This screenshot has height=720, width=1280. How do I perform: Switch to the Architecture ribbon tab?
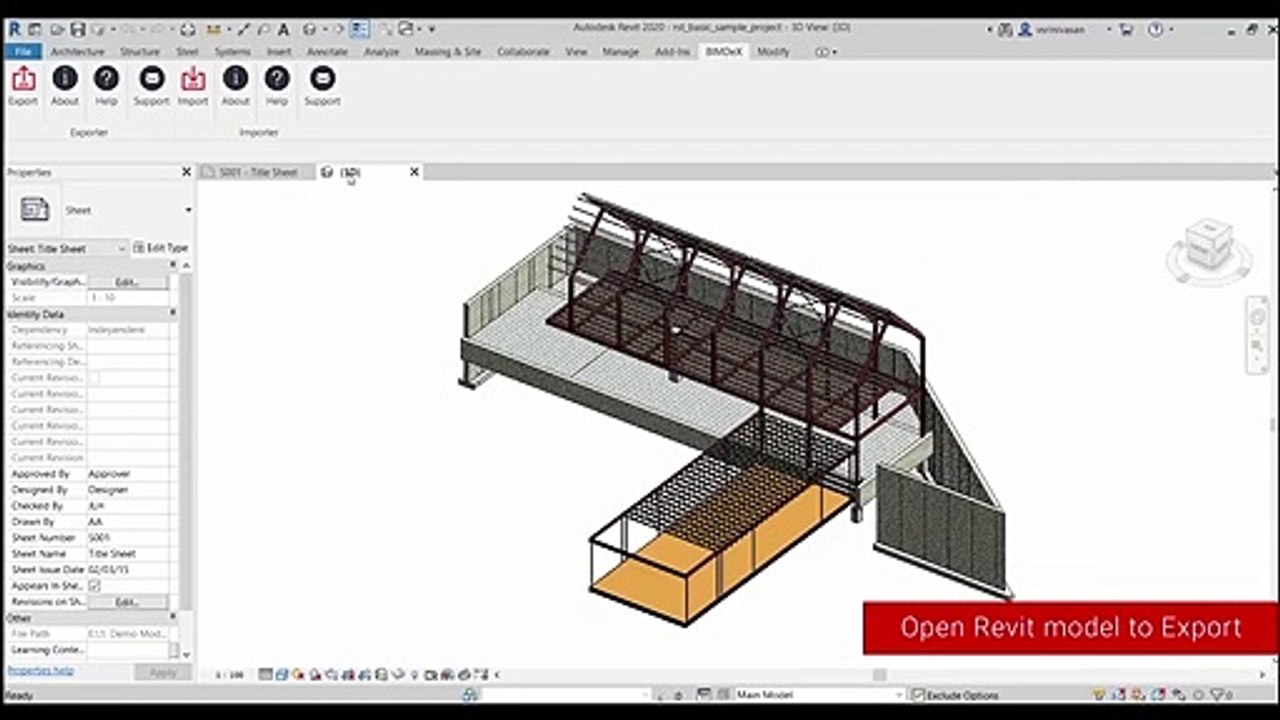77,51
